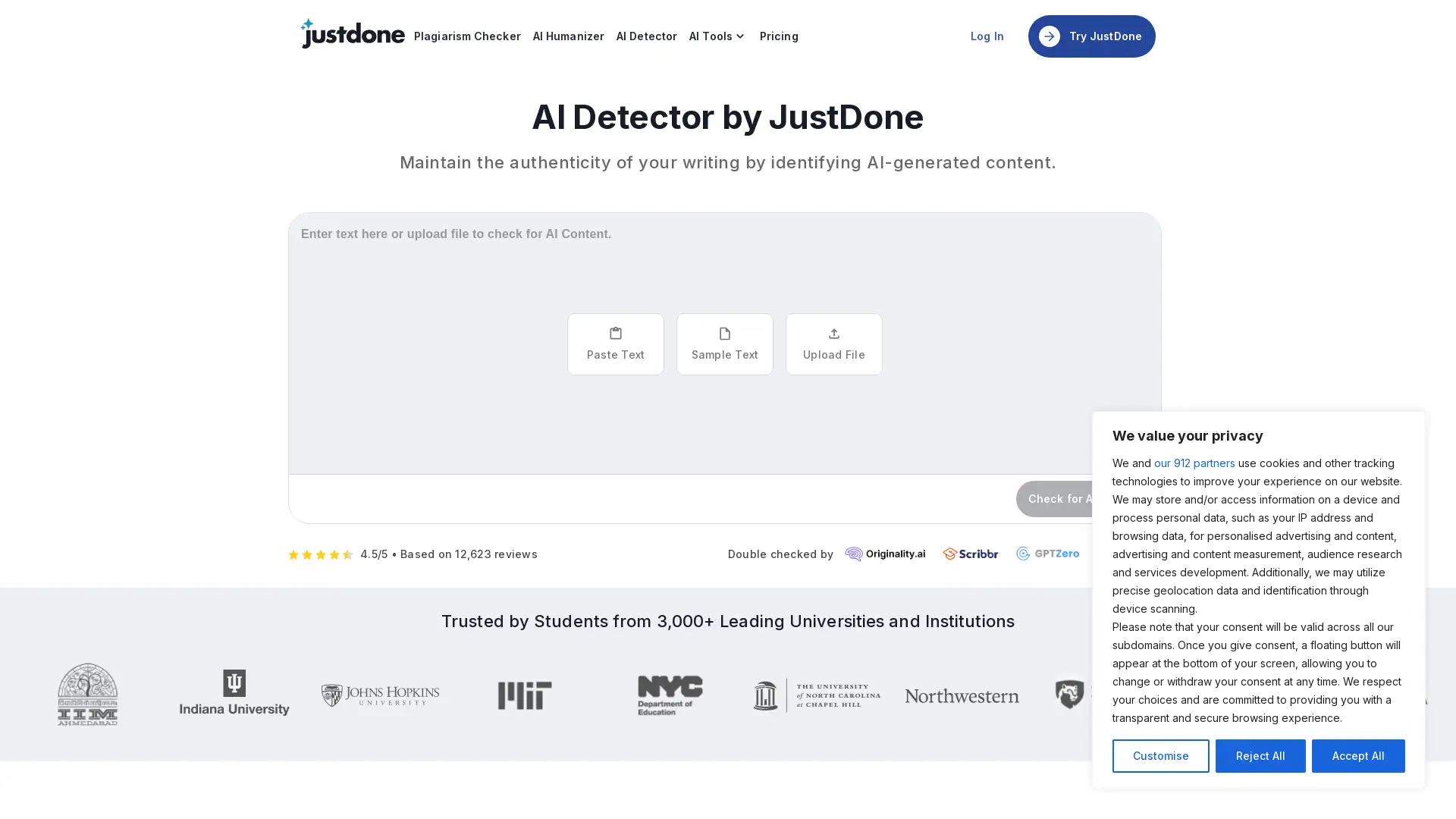Expand the AI Tools dropdown
Image resolution: width=1456 pixels, height=819 pixels.
(x=717, y=36)
